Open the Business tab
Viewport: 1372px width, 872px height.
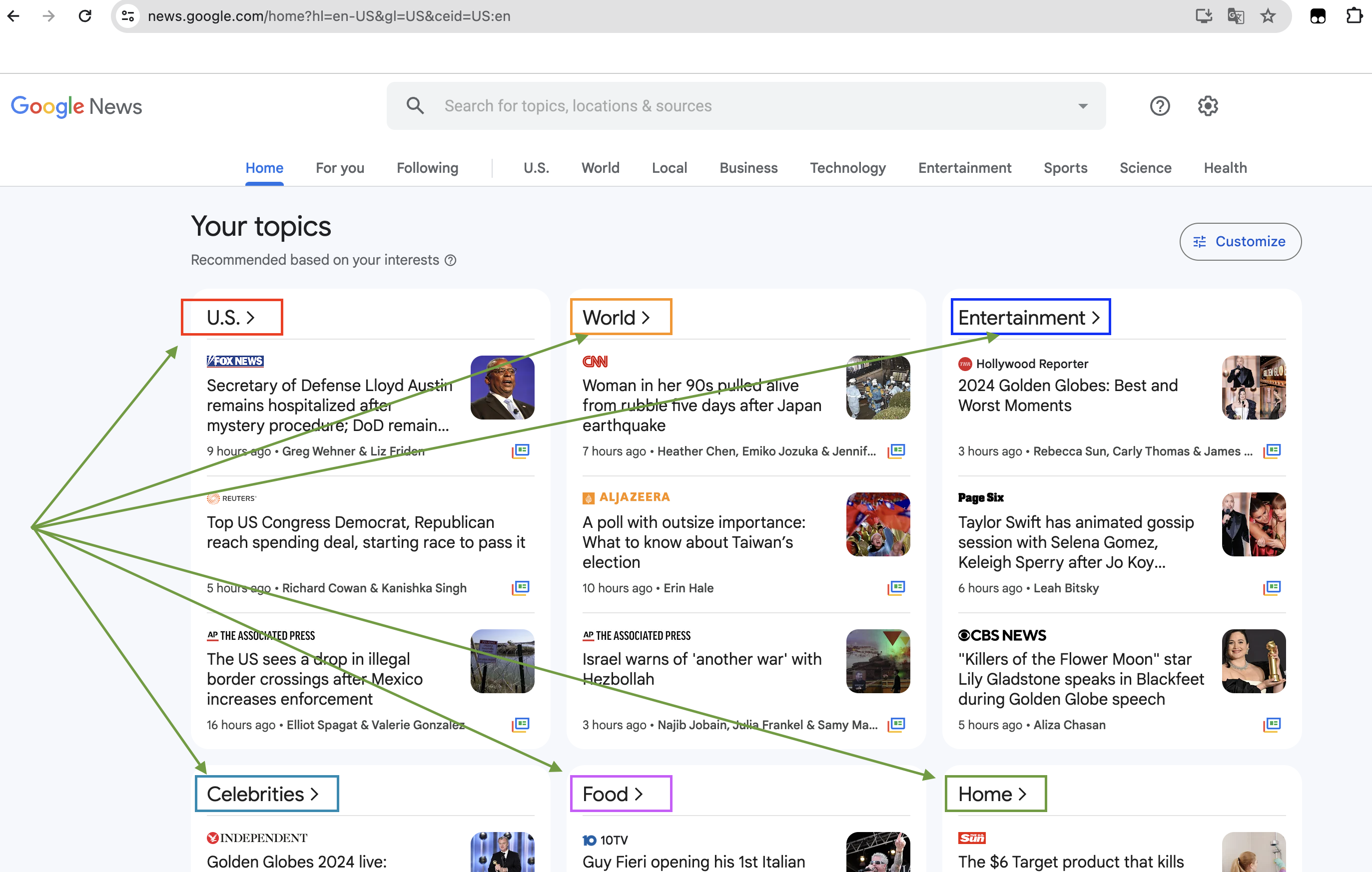pyautogui.click(x=748, y=168)
